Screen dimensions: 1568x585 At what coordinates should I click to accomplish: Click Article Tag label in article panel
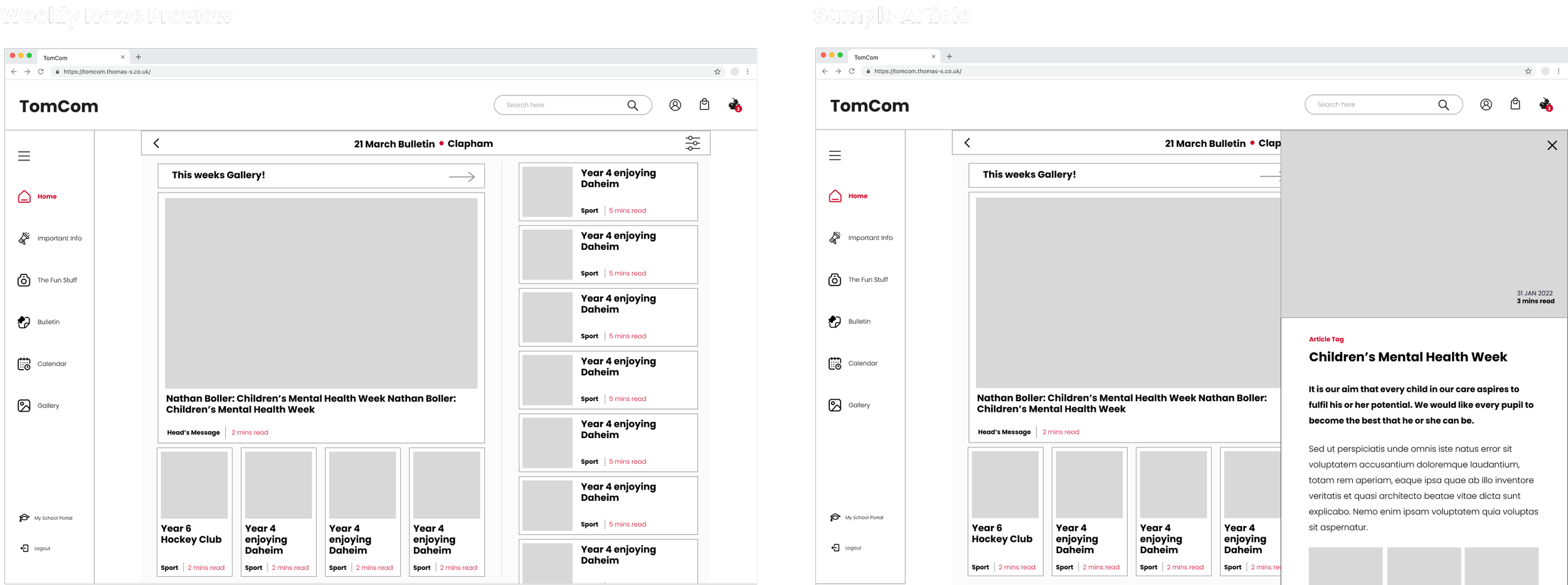[1326, 339]
